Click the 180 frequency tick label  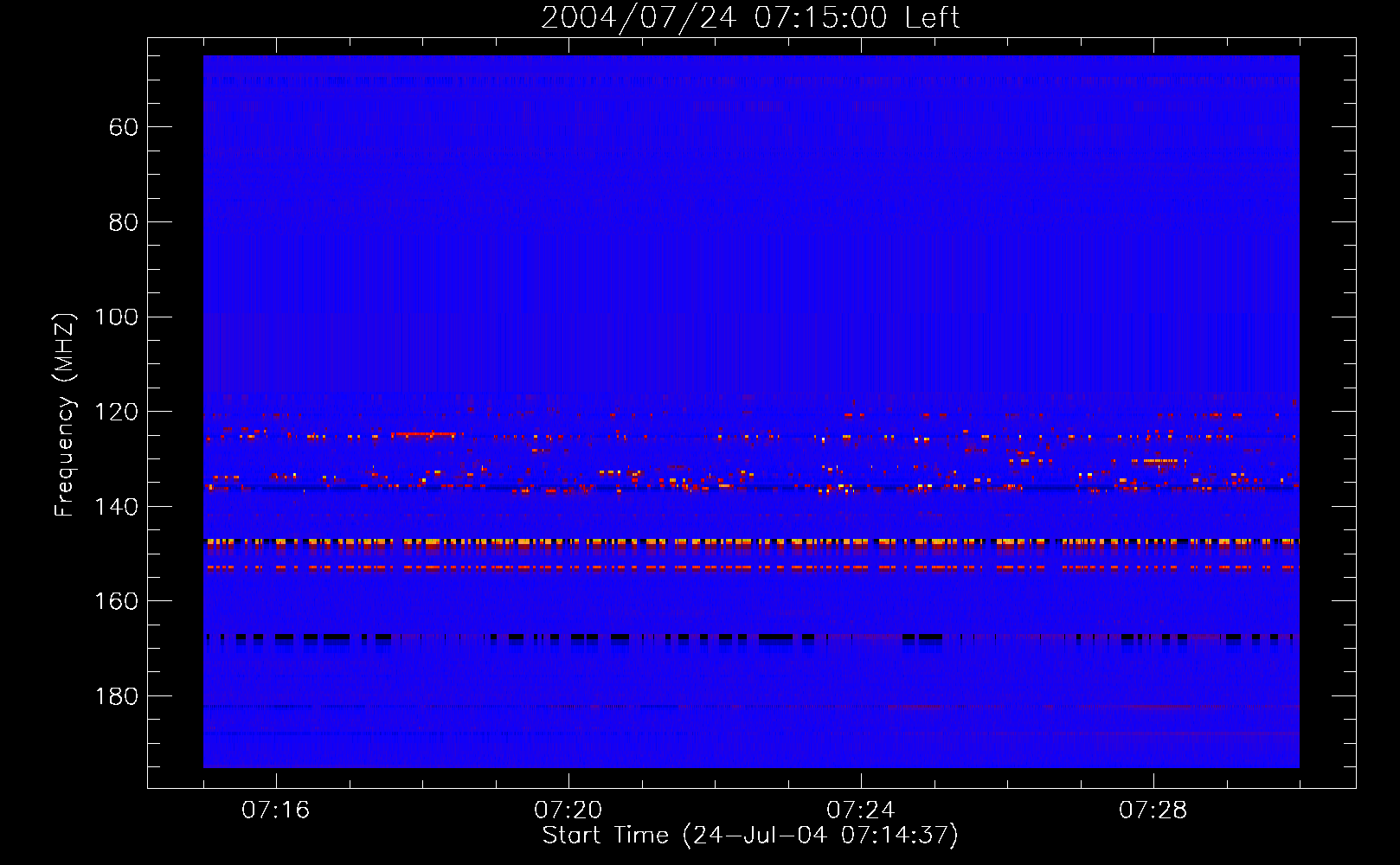(x=116, y=696)
